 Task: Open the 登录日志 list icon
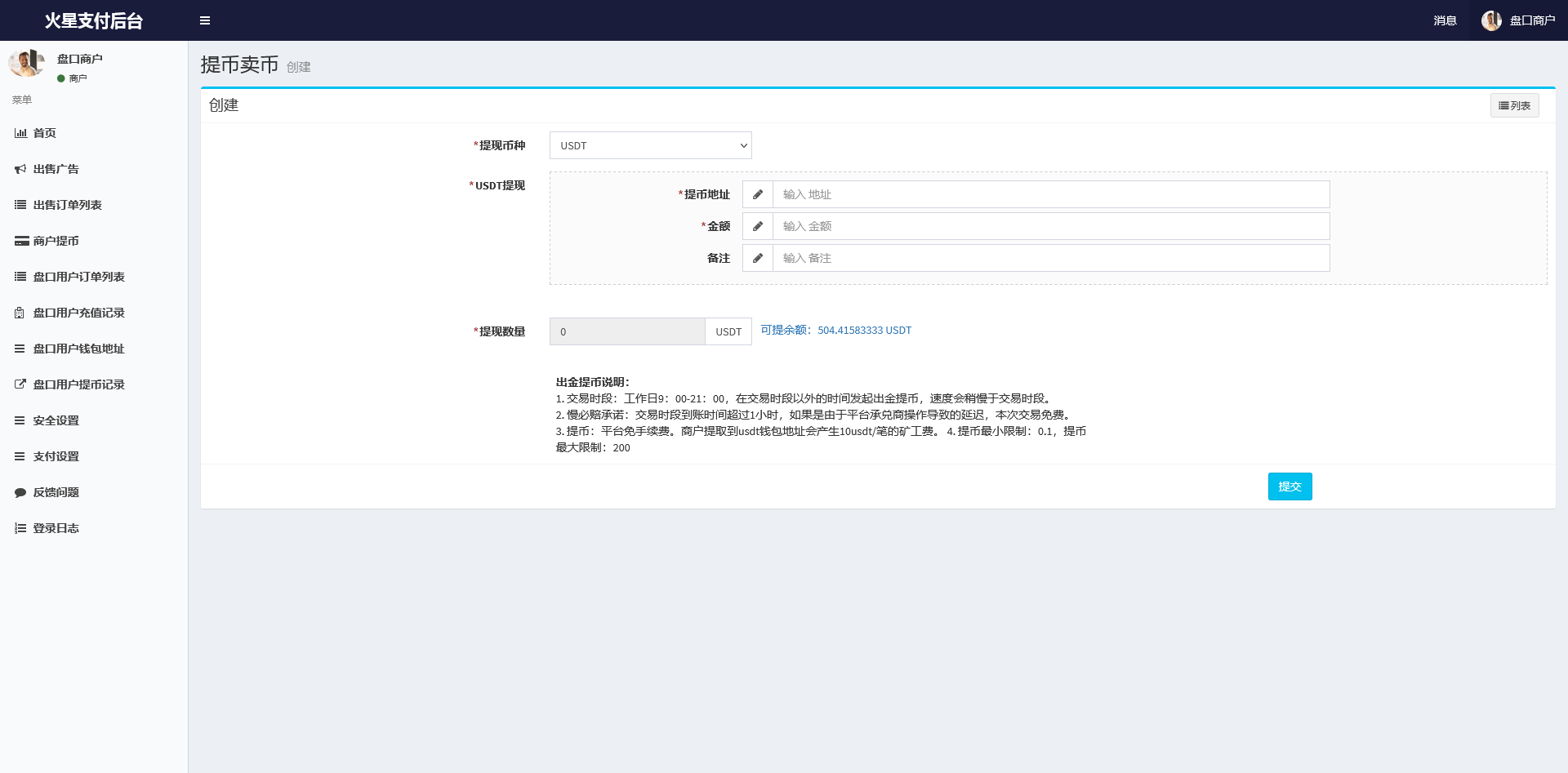20,527
